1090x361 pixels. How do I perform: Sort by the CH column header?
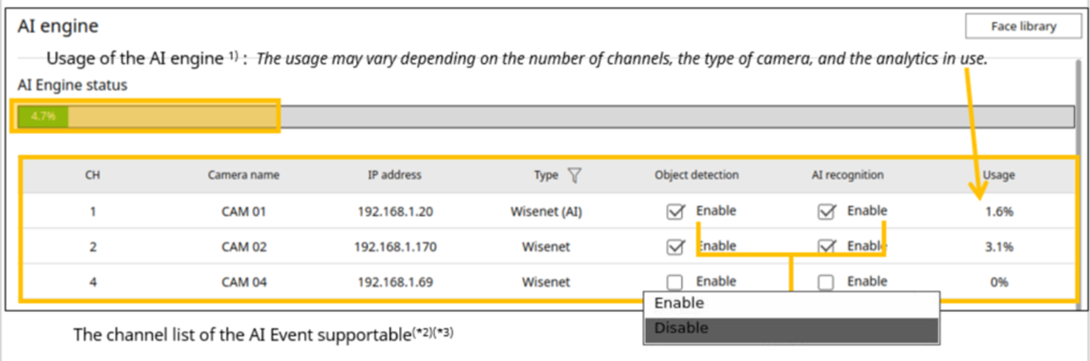pos(92,175)
